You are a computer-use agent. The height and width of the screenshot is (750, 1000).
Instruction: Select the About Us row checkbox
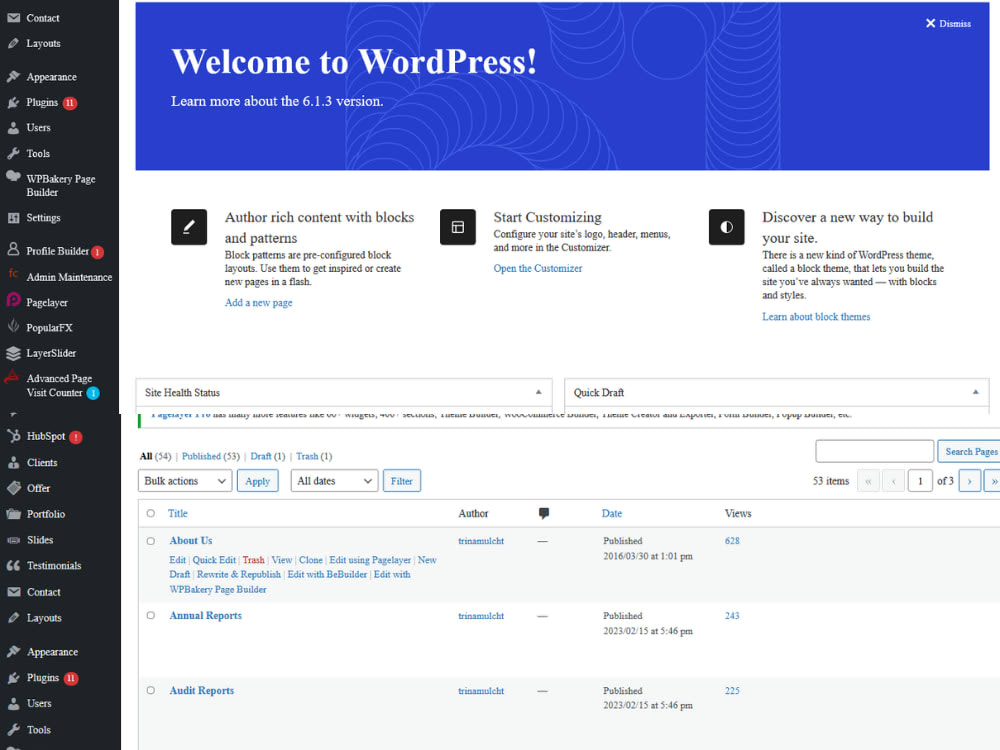pos(151,541)
